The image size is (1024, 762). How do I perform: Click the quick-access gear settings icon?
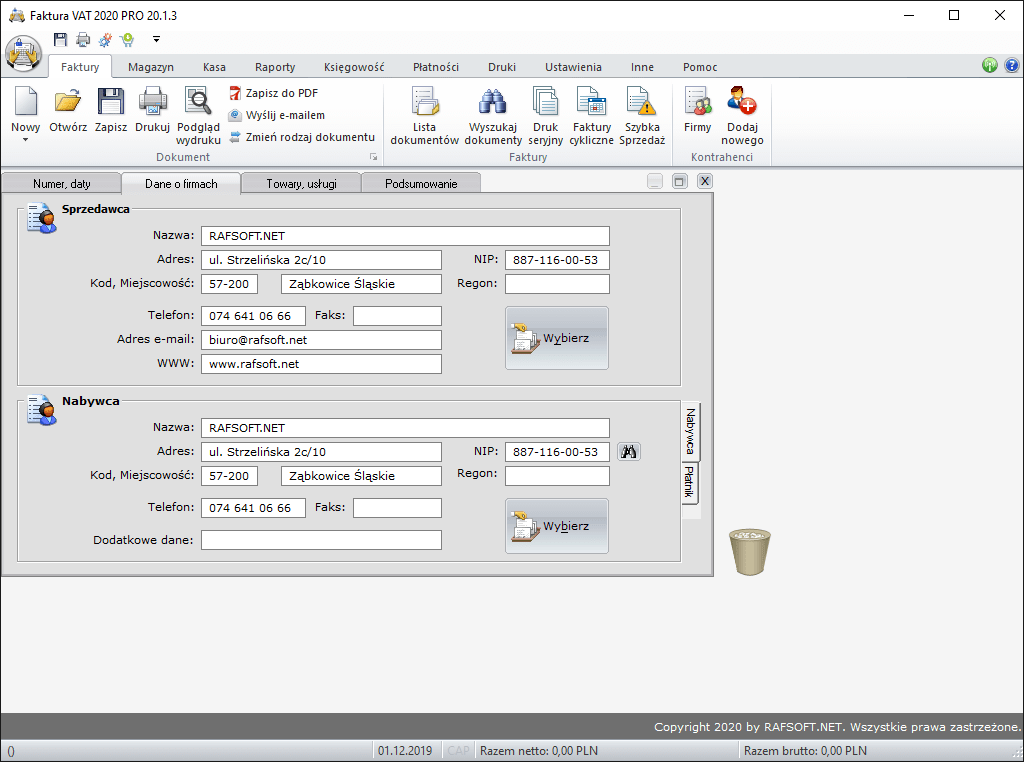[x=105, y=40]
